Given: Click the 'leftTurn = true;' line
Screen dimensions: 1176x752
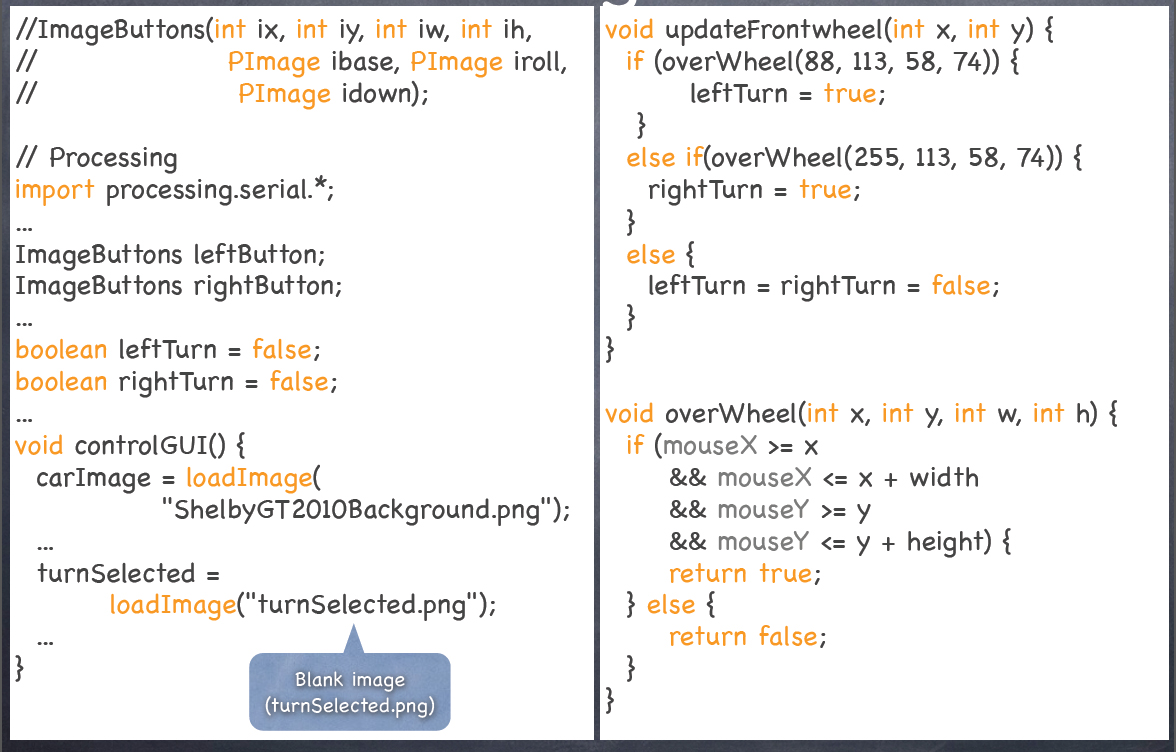Looking at the screenshot, I should coord(788,94).
